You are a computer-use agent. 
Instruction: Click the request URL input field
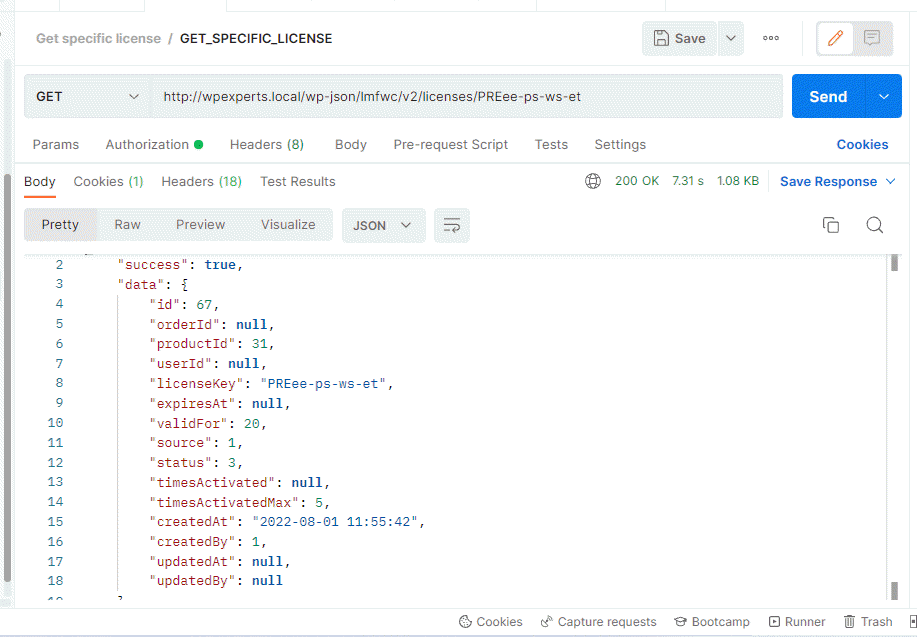tap(467, 97)
